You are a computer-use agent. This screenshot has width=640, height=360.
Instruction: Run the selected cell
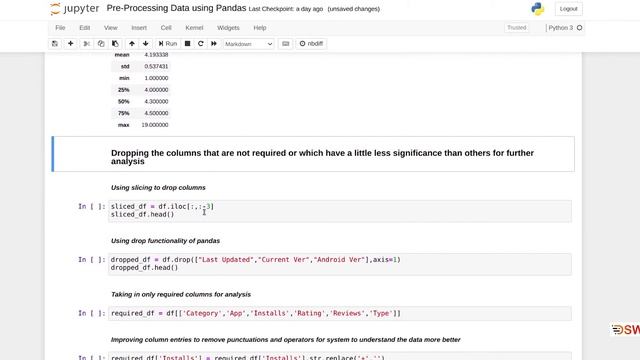point(168,44)
